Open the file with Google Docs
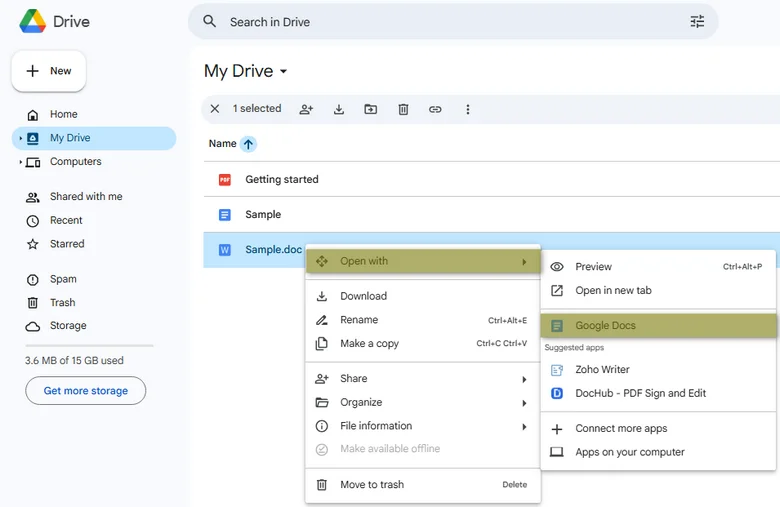Screen dimensions: 780x507 (658, 325)
